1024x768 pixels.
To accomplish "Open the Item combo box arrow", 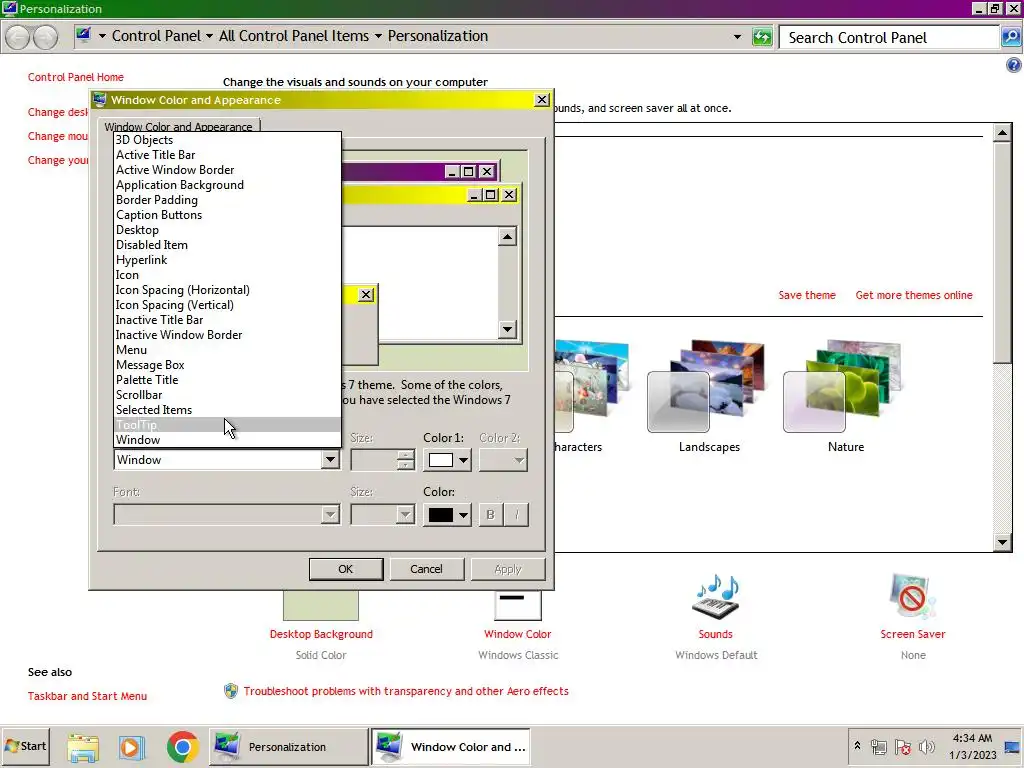I will coord(330,460).
